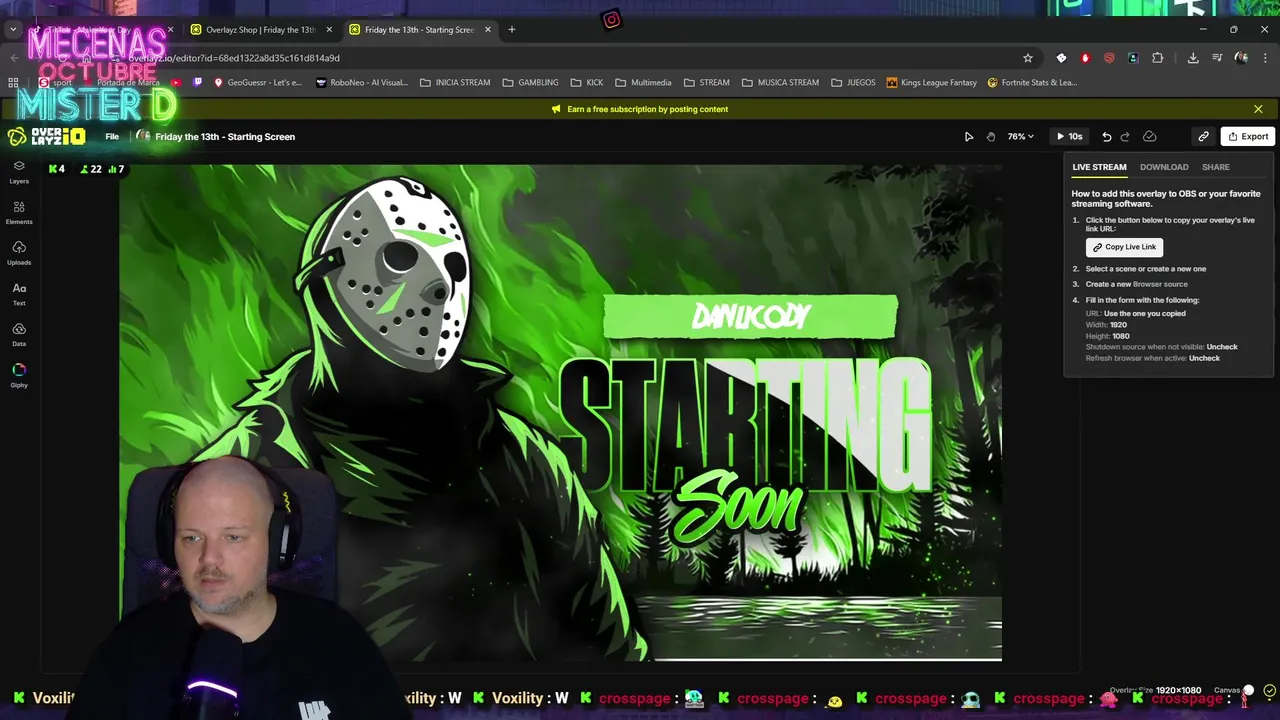
Task: Open the File menu
Action: point(112,137)
